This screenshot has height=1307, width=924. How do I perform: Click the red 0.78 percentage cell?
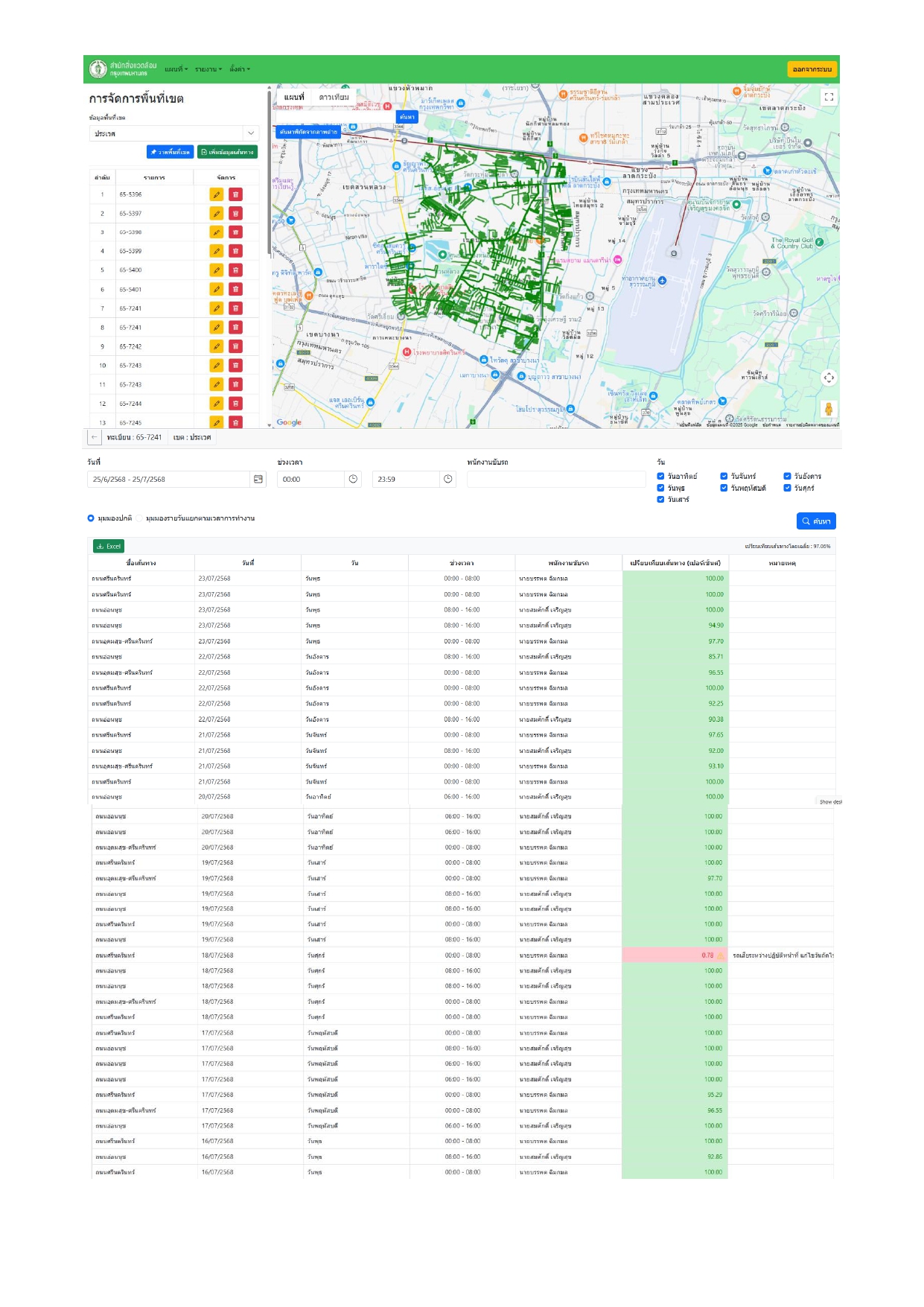(675, 955)
